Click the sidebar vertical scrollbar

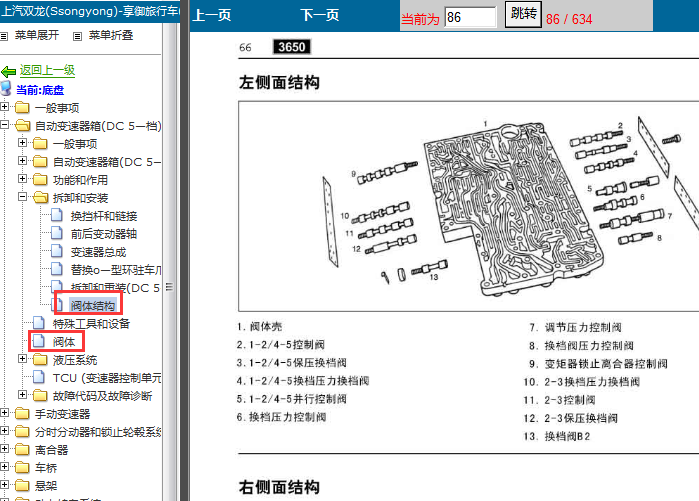pyautogui.click(x=169, y=262)
